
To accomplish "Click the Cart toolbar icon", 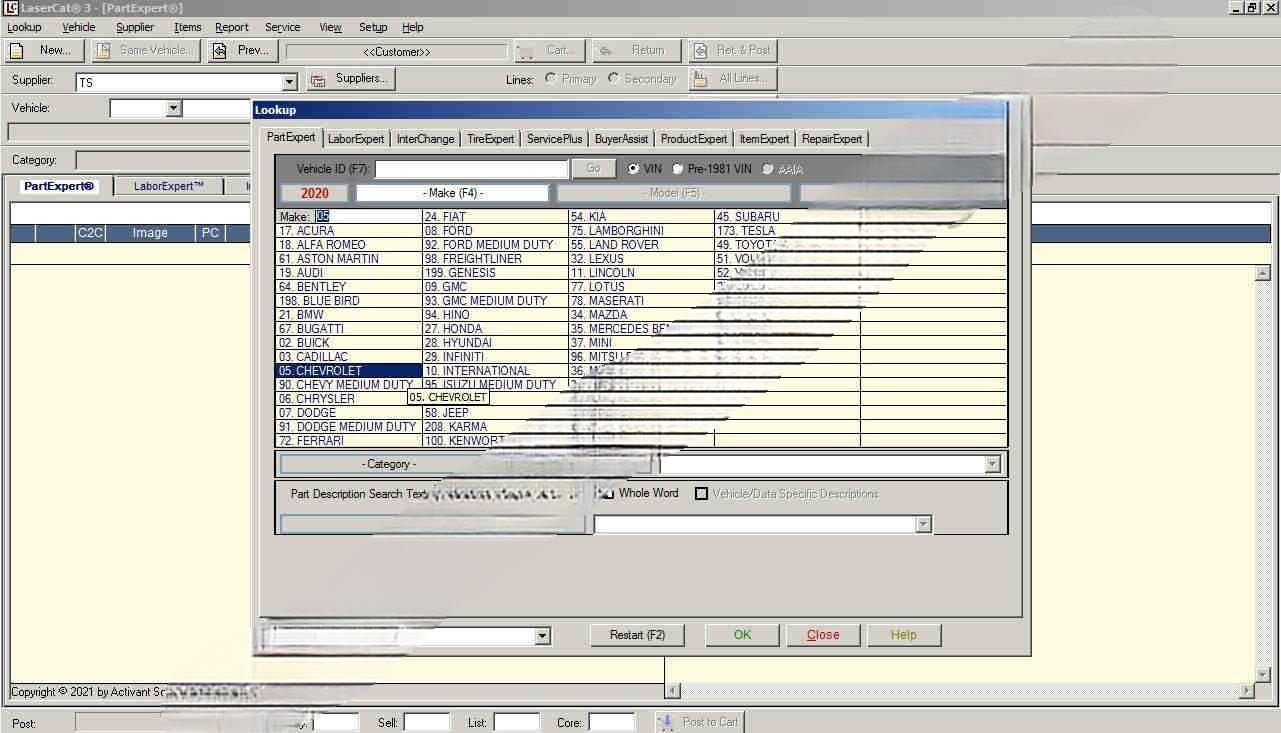I will click(525, 50).
